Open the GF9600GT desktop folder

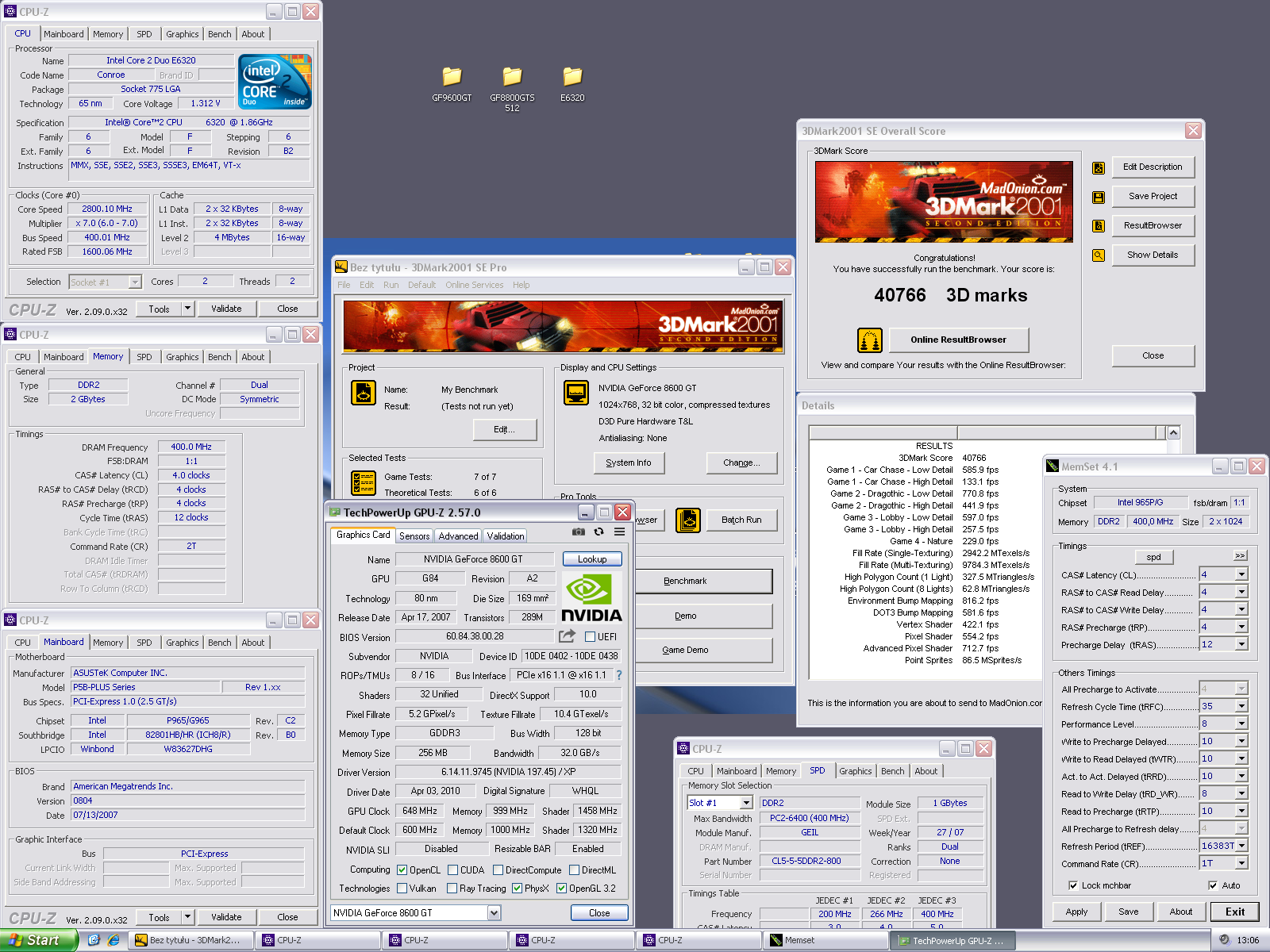coord(452,77)
